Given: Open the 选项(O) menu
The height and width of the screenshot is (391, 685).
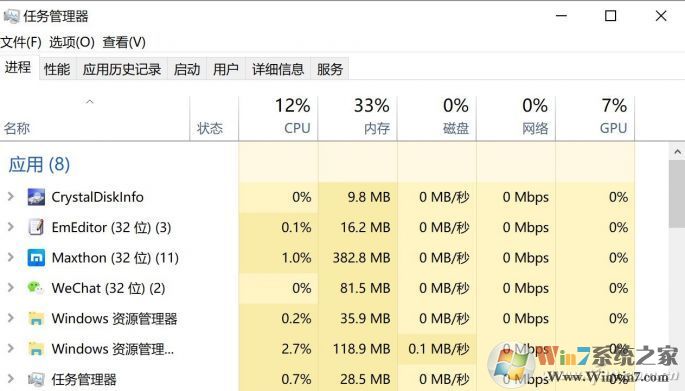Looking at the screenshot, I should coord(72,42).
